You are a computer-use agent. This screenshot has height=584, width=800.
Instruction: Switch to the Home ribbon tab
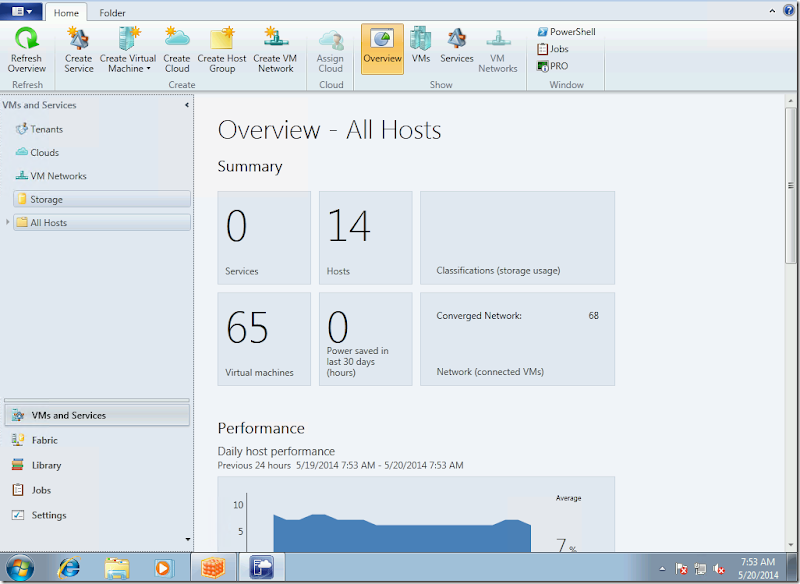[x=66, y=13]
